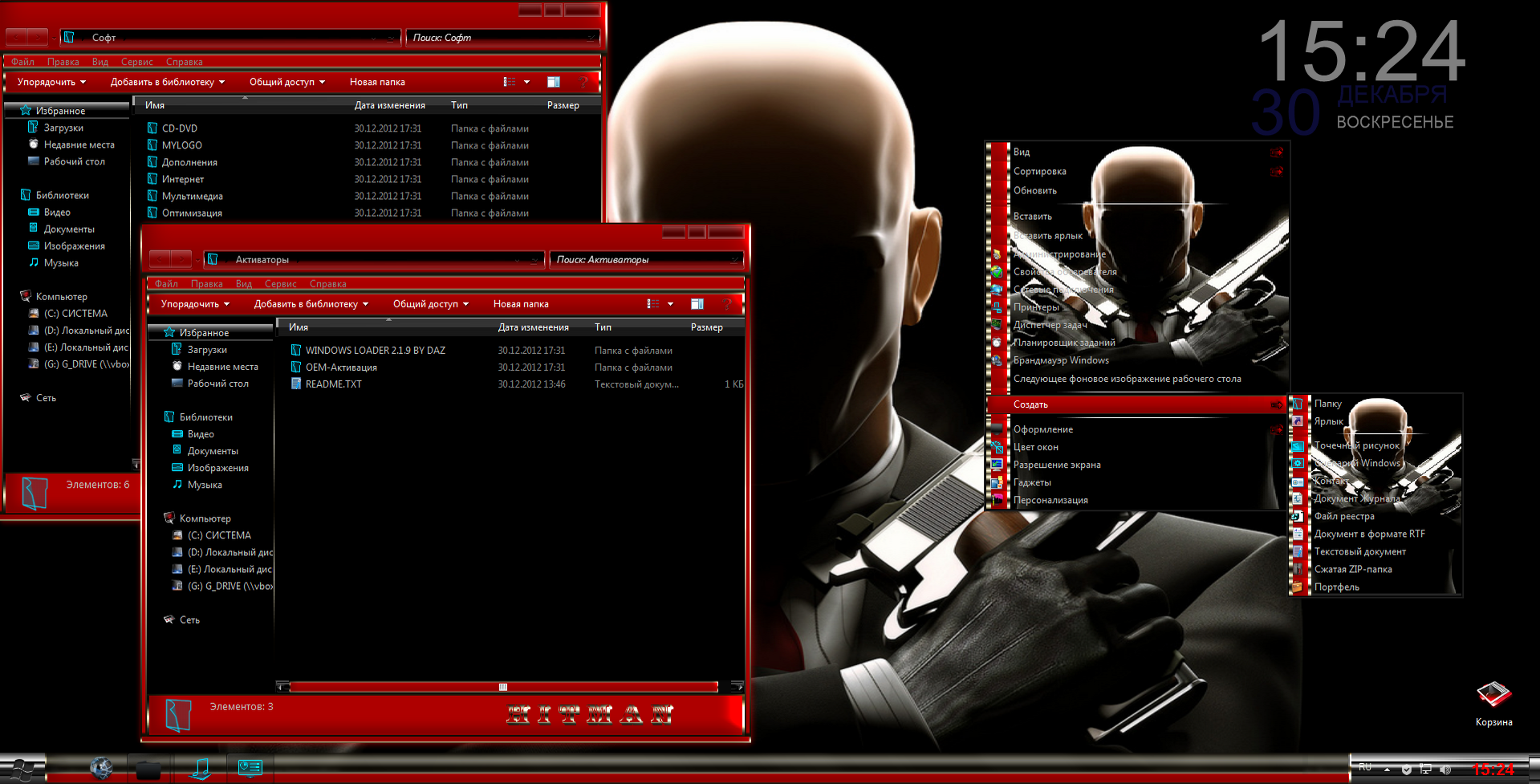The height and width of the screenshot is (784, 1540).
Task: Select the MYLOGO folder
Action: tap(182, 145)
